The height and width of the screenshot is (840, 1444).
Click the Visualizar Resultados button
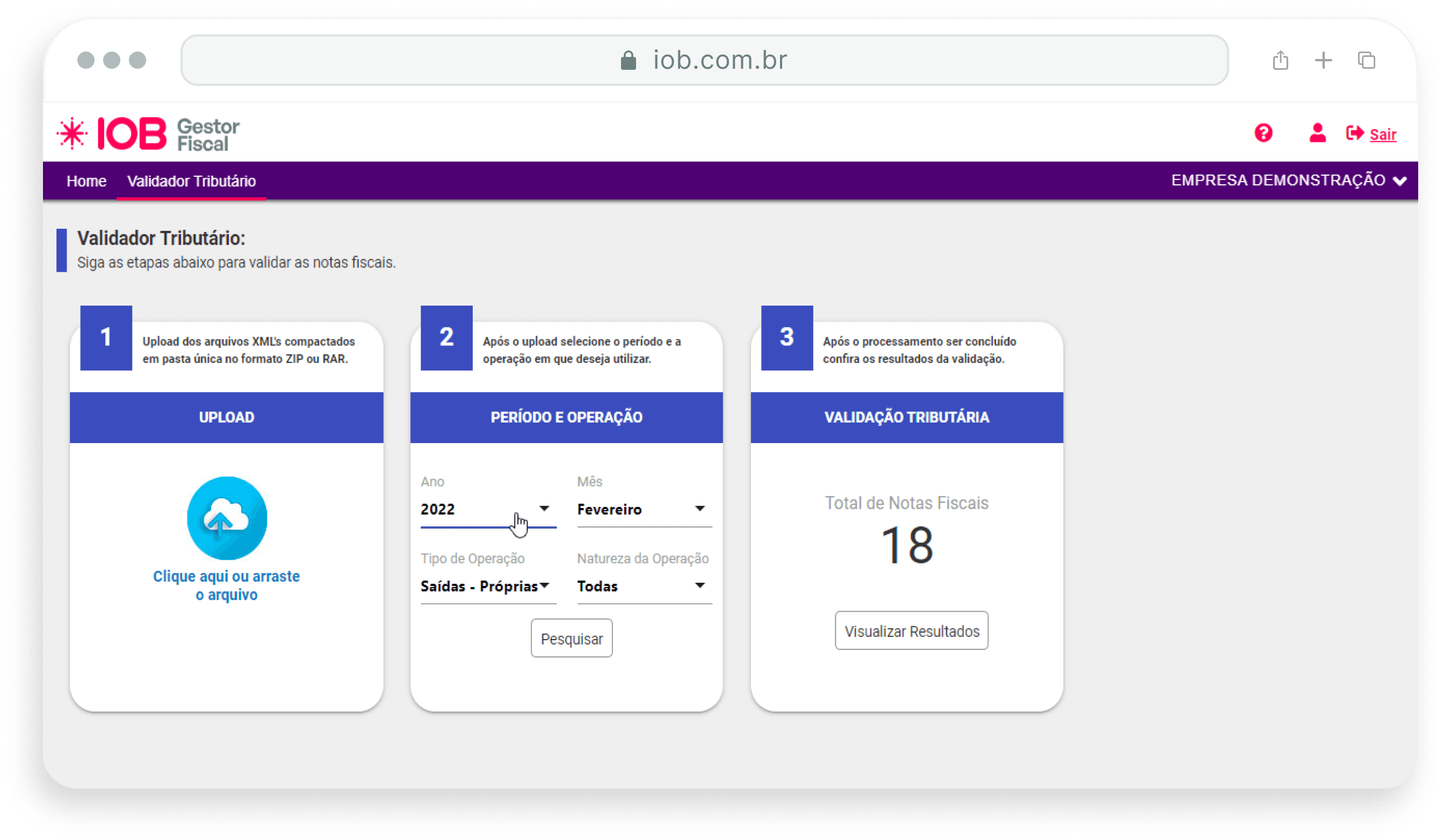click(x=911, y=631)
